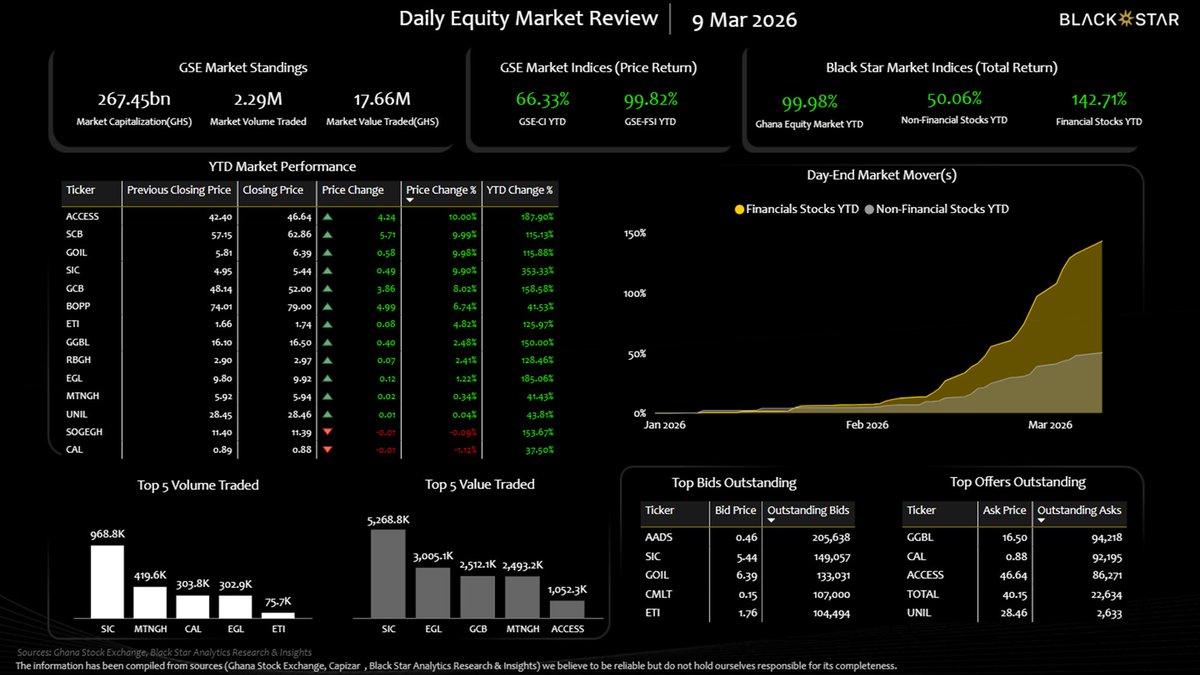Click the MTNGH bar in Top 5 Volume Traded

[x=150, y=602]
